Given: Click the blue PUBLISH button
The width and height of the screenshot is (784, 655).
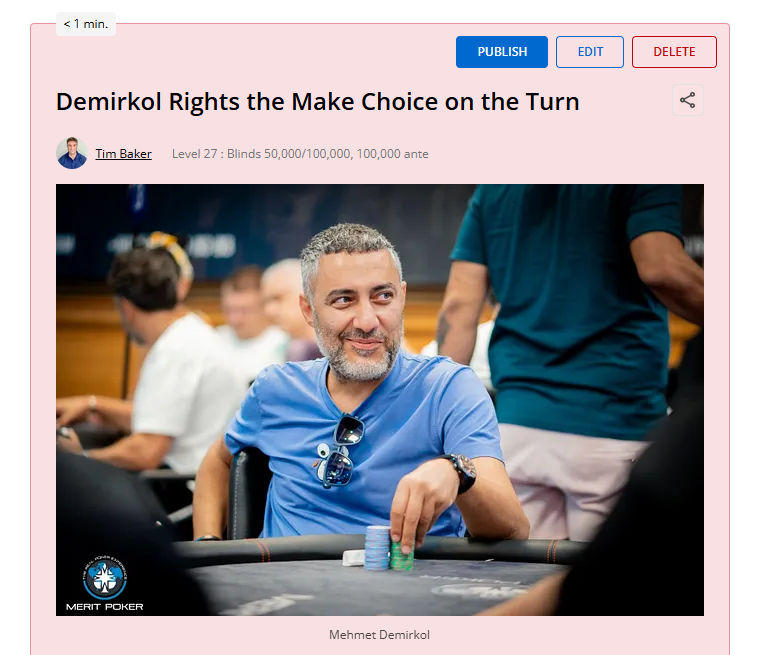Looking at the screenshot, I should point(502,52).
